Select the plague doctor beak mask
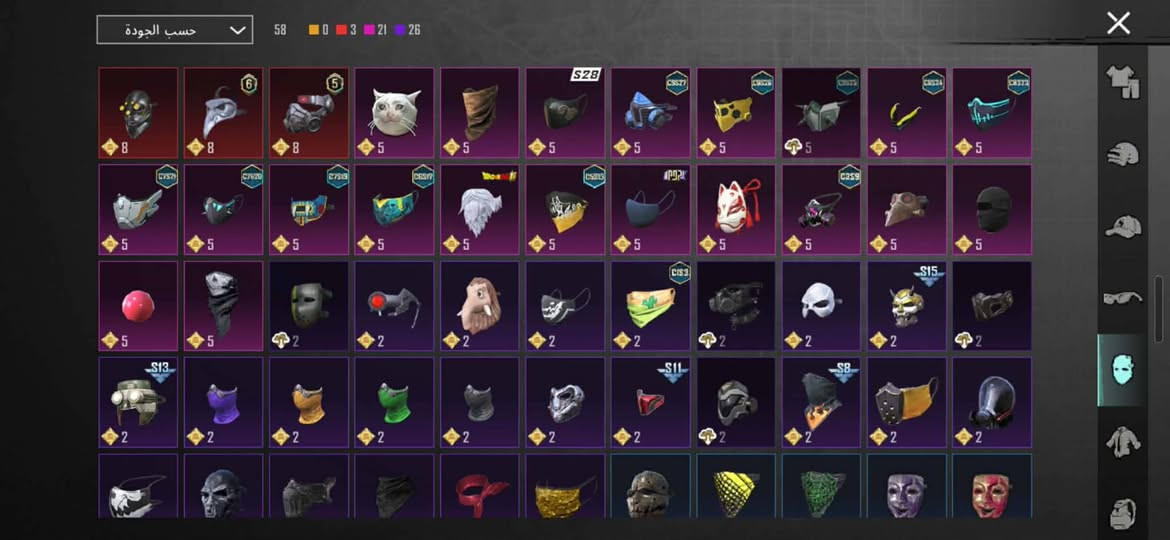The width and height of the screenshot is (1170, 540). coord(223,113)
